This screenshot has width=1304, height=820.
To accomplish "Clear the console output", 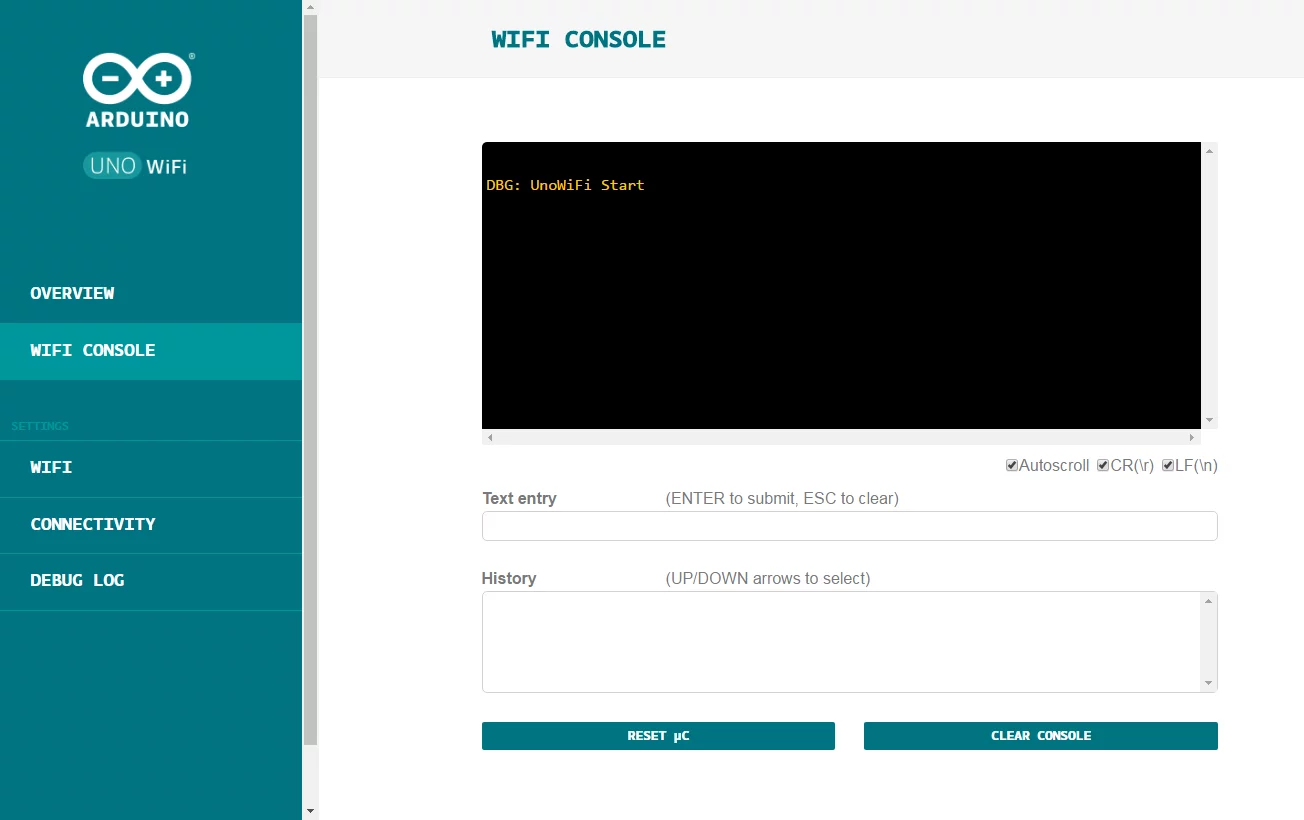I will (x=1041, y=736).
